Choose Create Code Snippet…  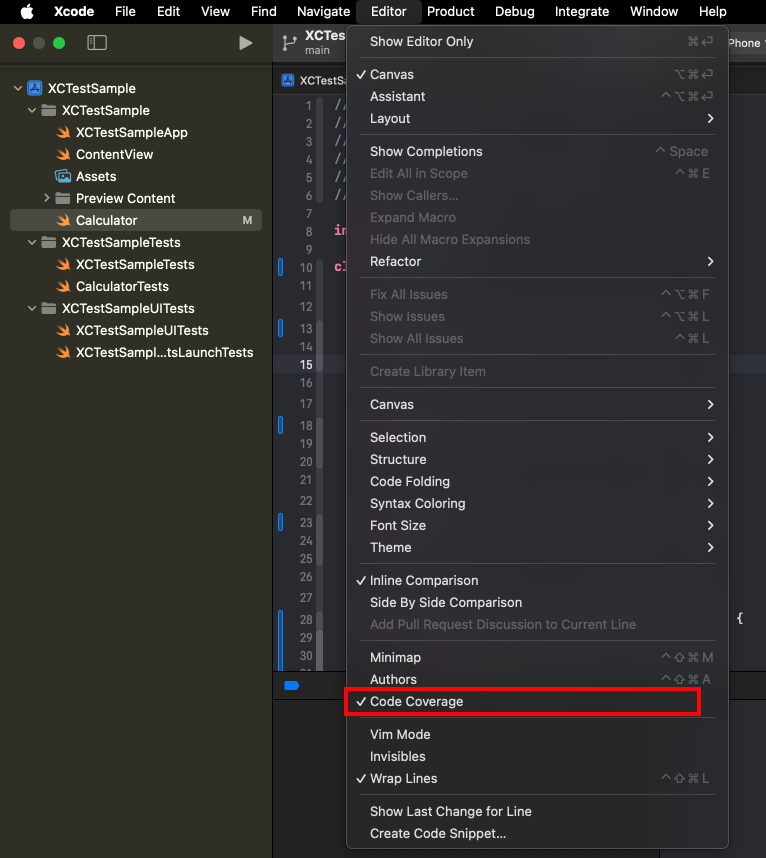[537, 833]
